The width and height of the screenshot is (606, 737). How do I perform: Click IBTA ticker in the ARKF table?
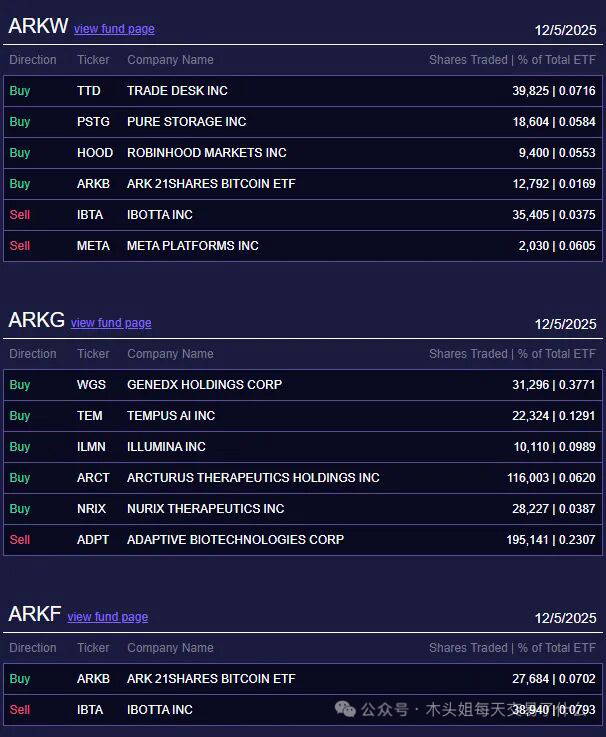[90, 710]
